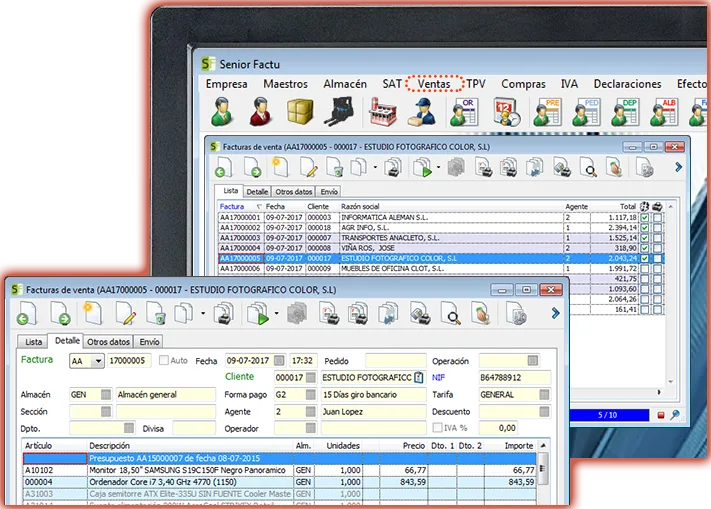Open the PRE quotes icon
The image size is (711, 509).
tap(547, 112)
